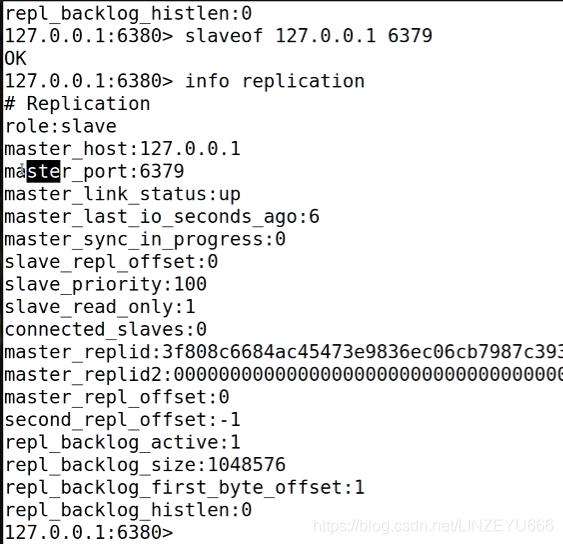Click the slaveof 127.0.0.1 6379 command line
This screenshot has width=563, height=544.
click(x=218, y=36)
